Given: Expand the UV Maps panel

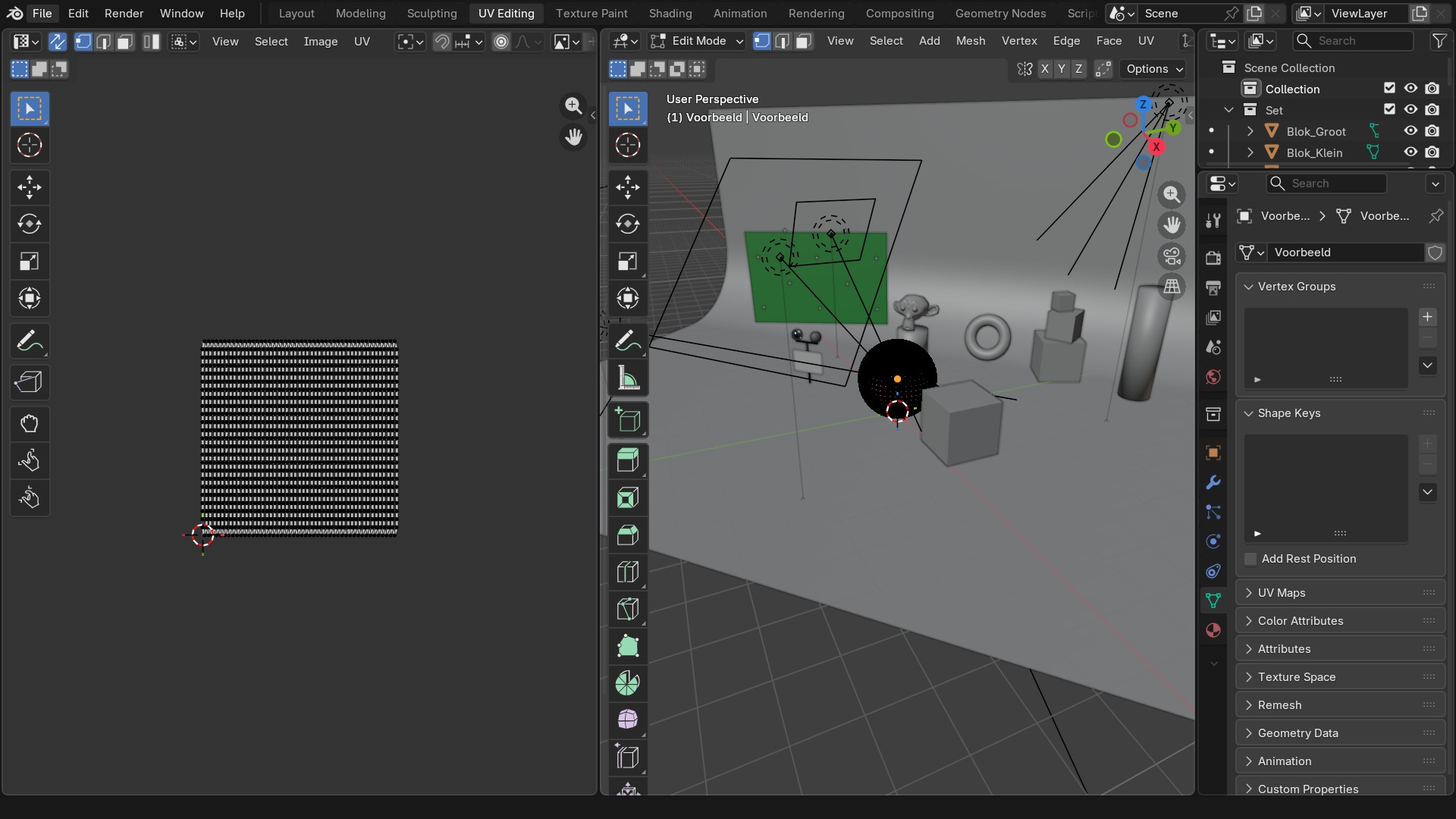Looking at the screenshot, I should pos(1340,593).
